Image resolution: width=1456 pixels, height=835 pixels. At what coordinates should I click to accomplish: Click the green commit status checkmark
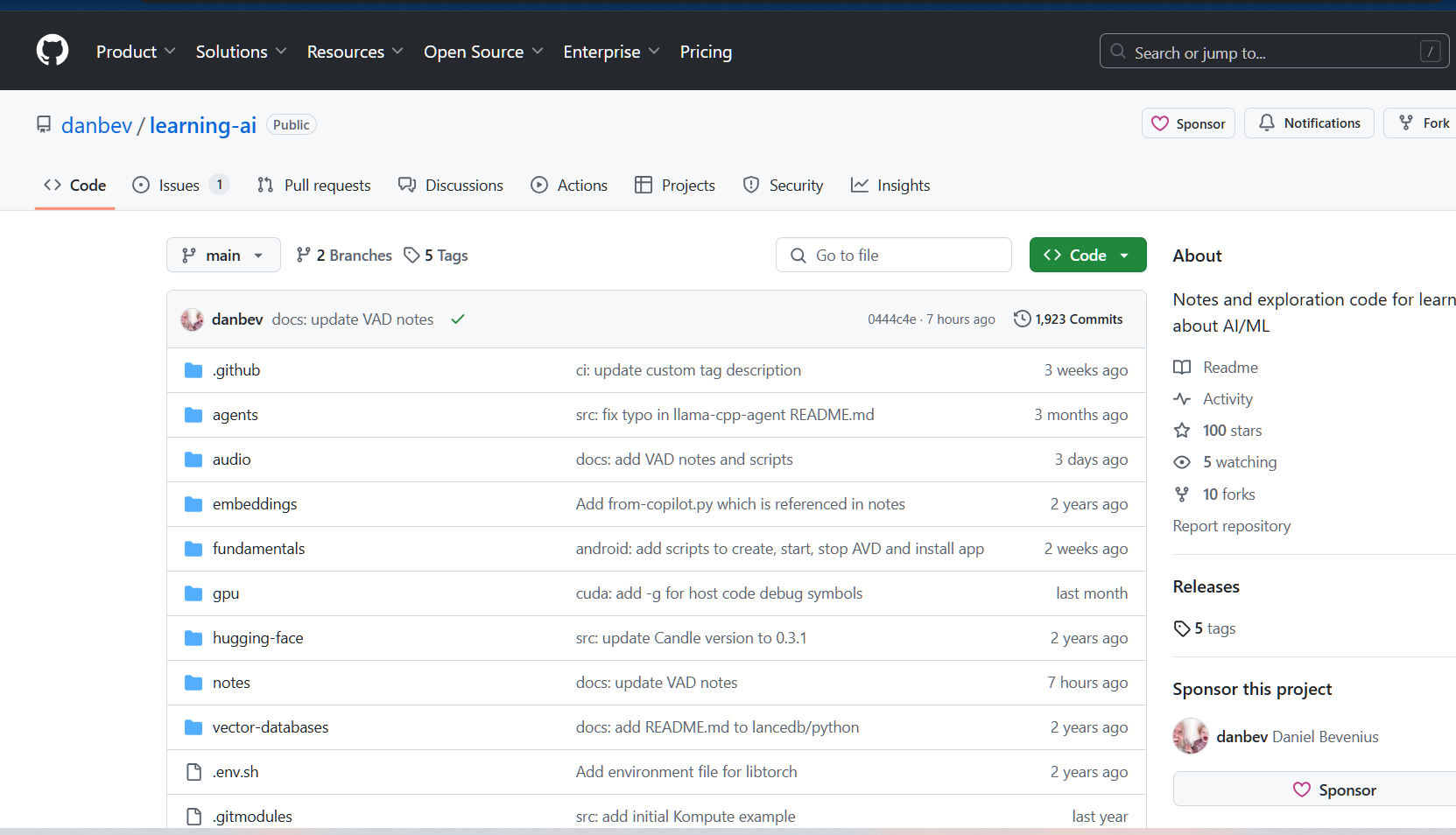tap(457, 319)
